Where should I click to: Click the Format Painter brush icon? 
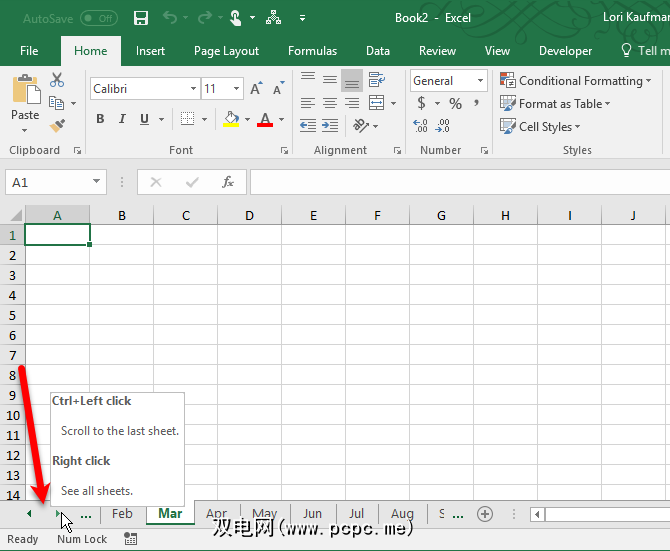click(57, 126)
